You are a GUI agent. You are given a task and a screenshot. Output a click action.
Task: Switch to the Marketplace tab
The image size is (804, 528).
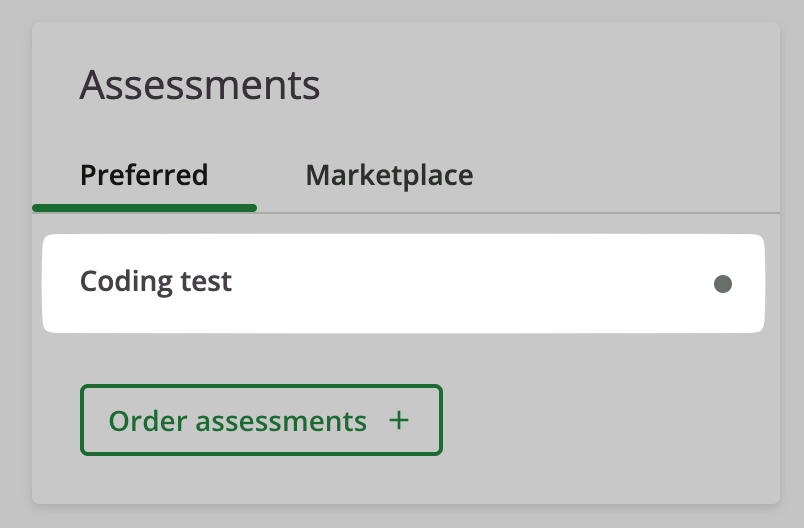click(389, 175)
